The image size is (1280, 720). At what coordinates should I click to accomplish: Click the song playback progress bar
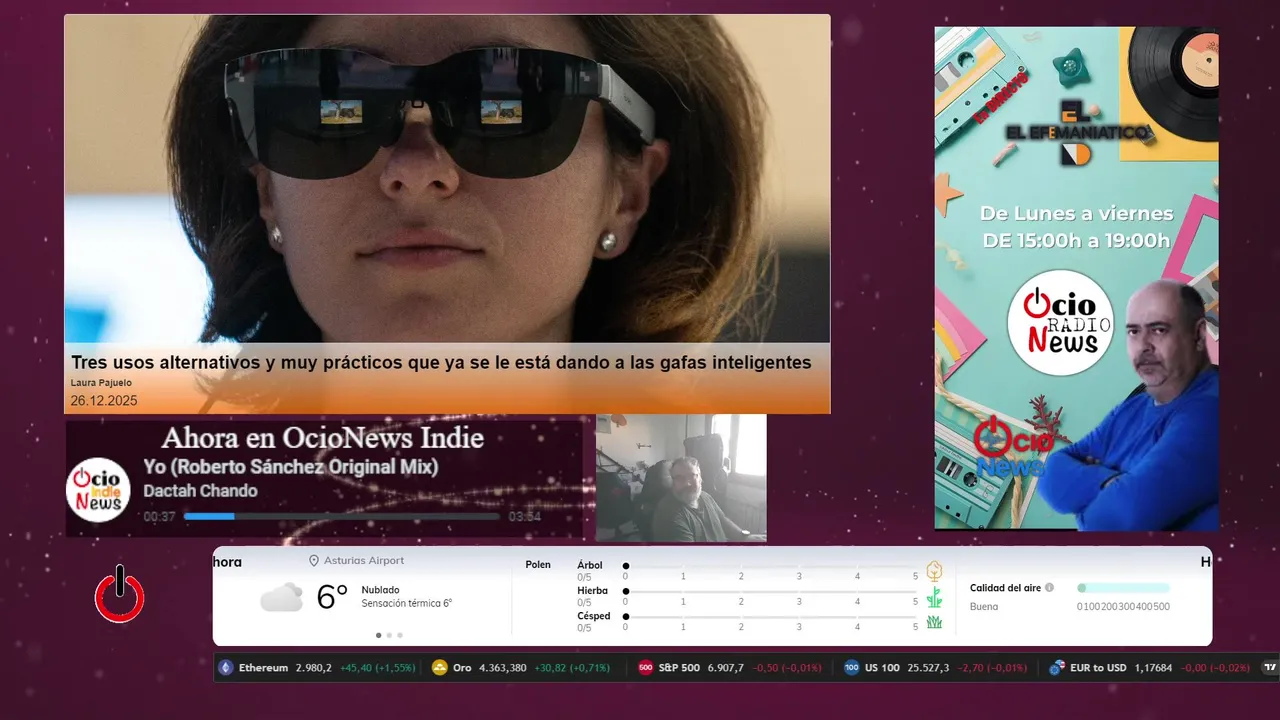(342, 516)
